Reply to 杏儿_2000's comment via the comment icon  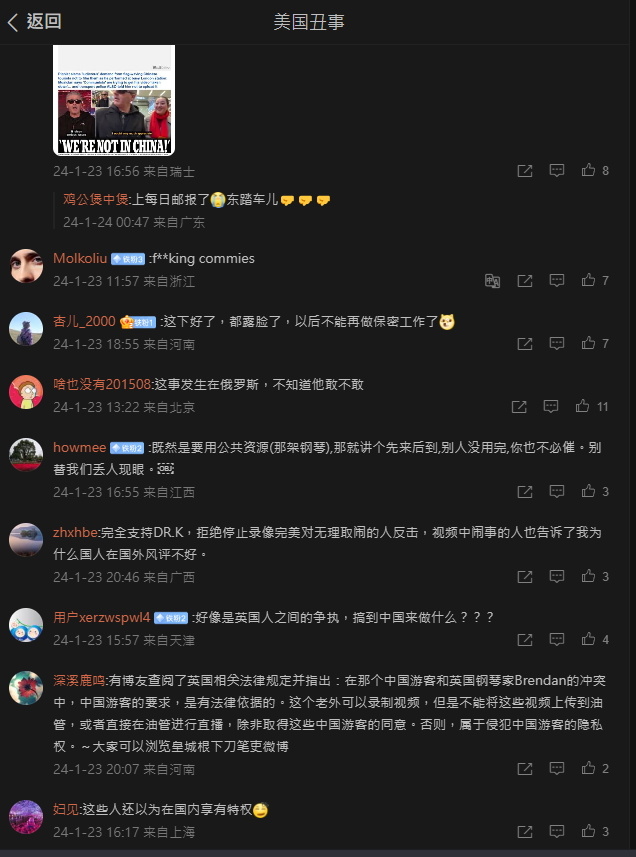[x=557, y=344]
